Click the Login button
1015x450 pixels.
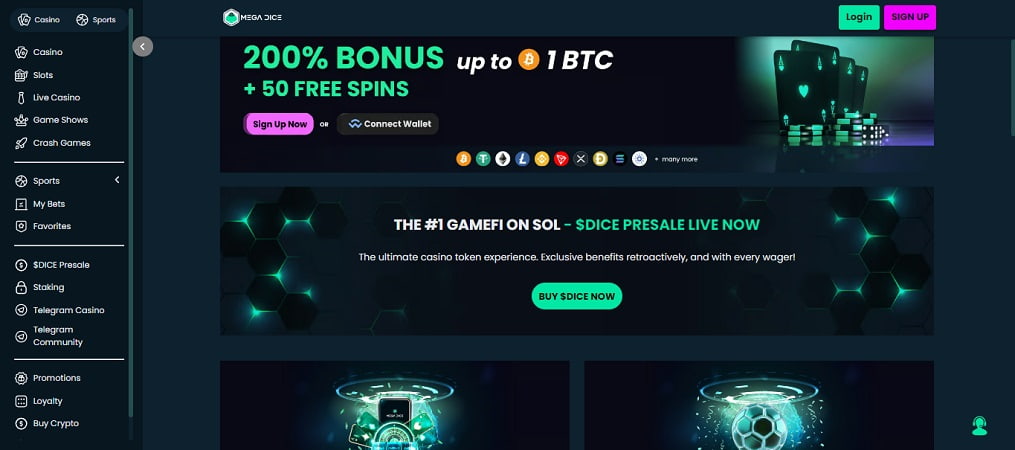pos(859,17)
